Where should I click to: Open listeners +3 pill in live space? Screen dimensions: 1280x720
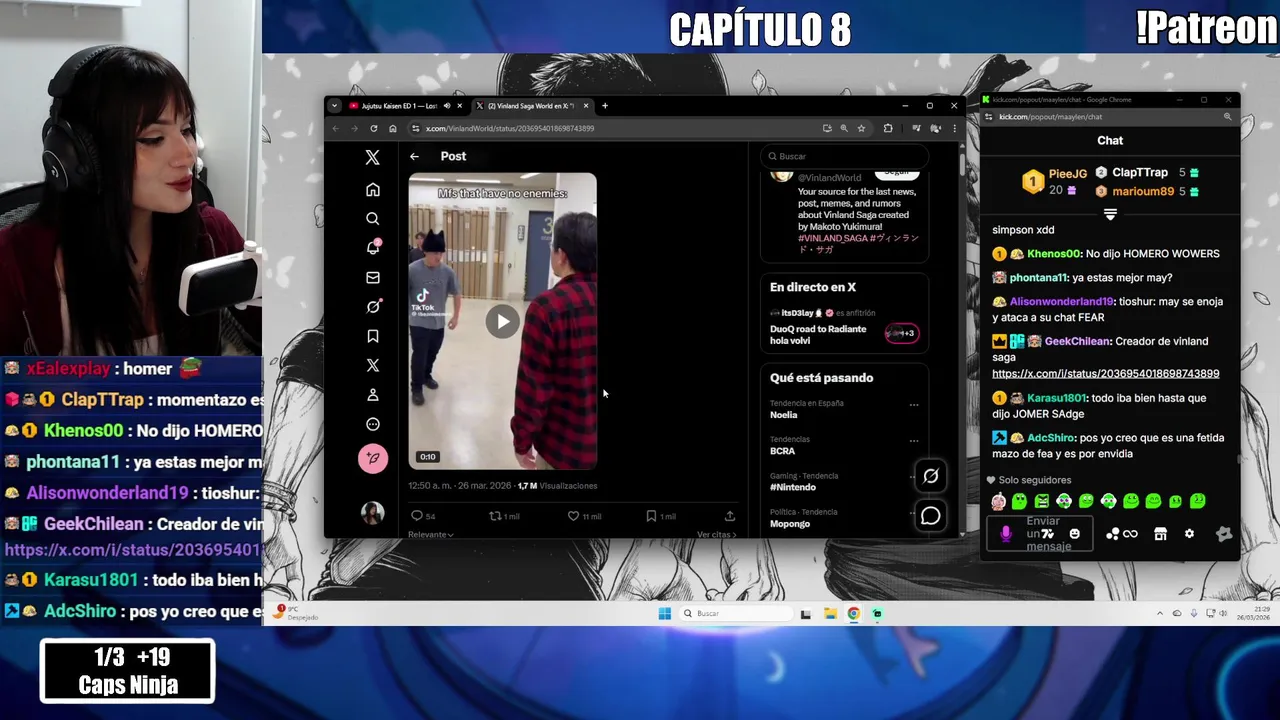[x=901, y=333]
